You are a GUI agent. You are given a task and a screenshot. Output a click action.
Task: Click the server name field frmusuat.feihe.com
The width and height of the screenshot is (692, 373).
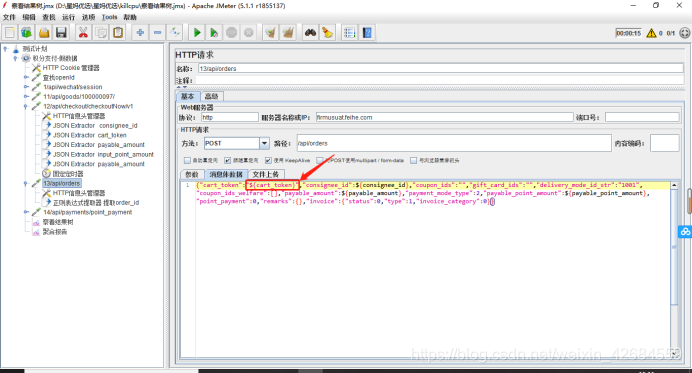point(444,117)
